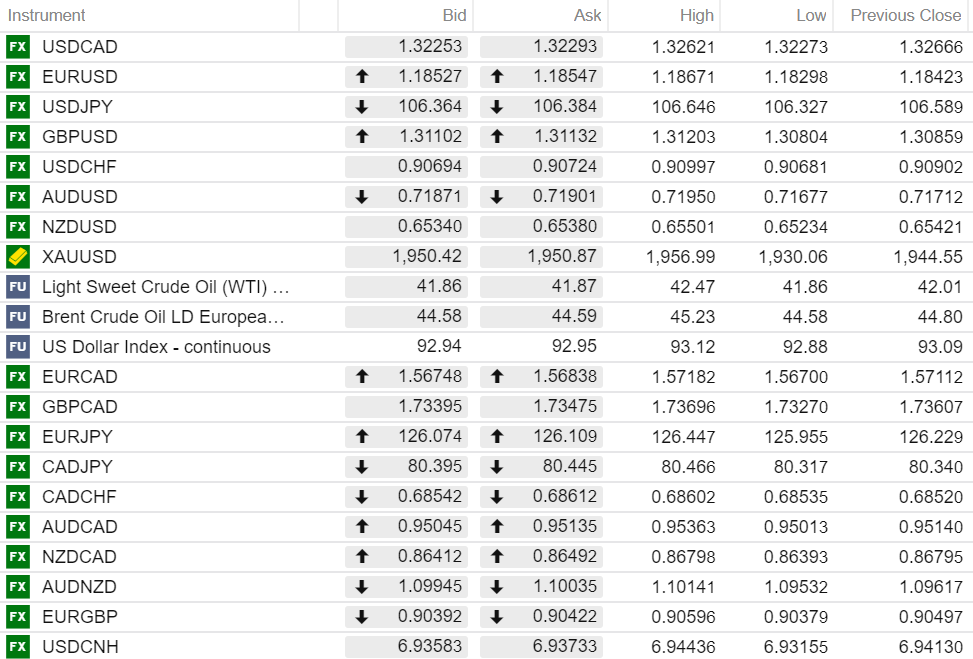
Task: Click the XAUUSD bid price 1,950.42
Action: pos(427,257)
